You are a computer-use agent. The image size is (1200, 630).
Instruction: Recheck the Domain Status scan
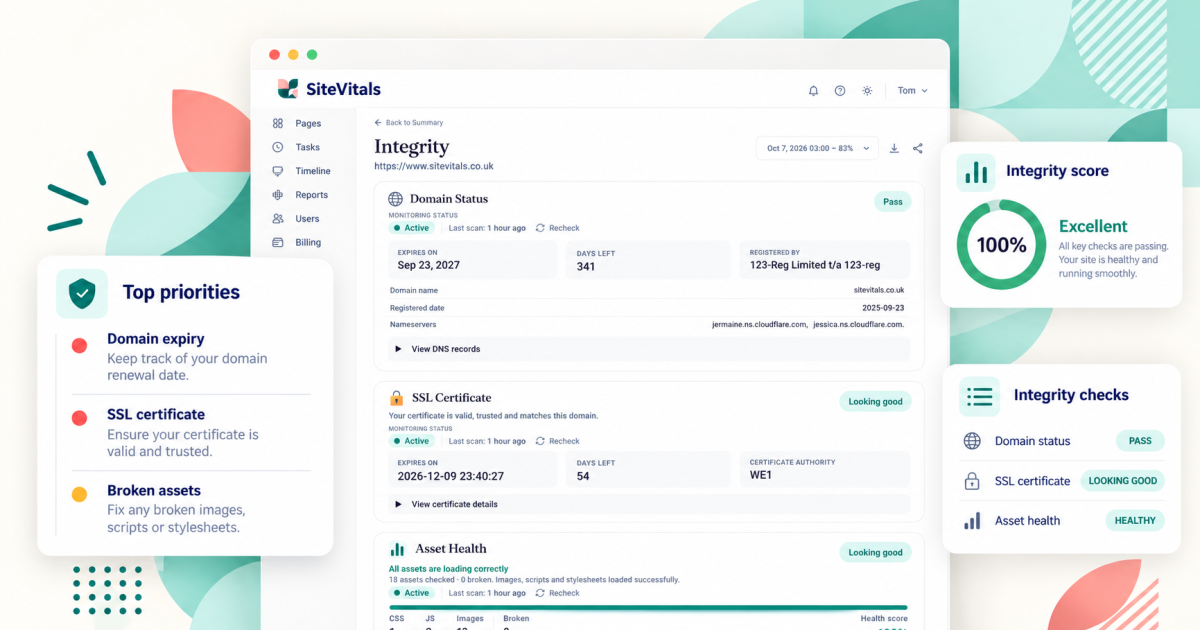point(558,228)
